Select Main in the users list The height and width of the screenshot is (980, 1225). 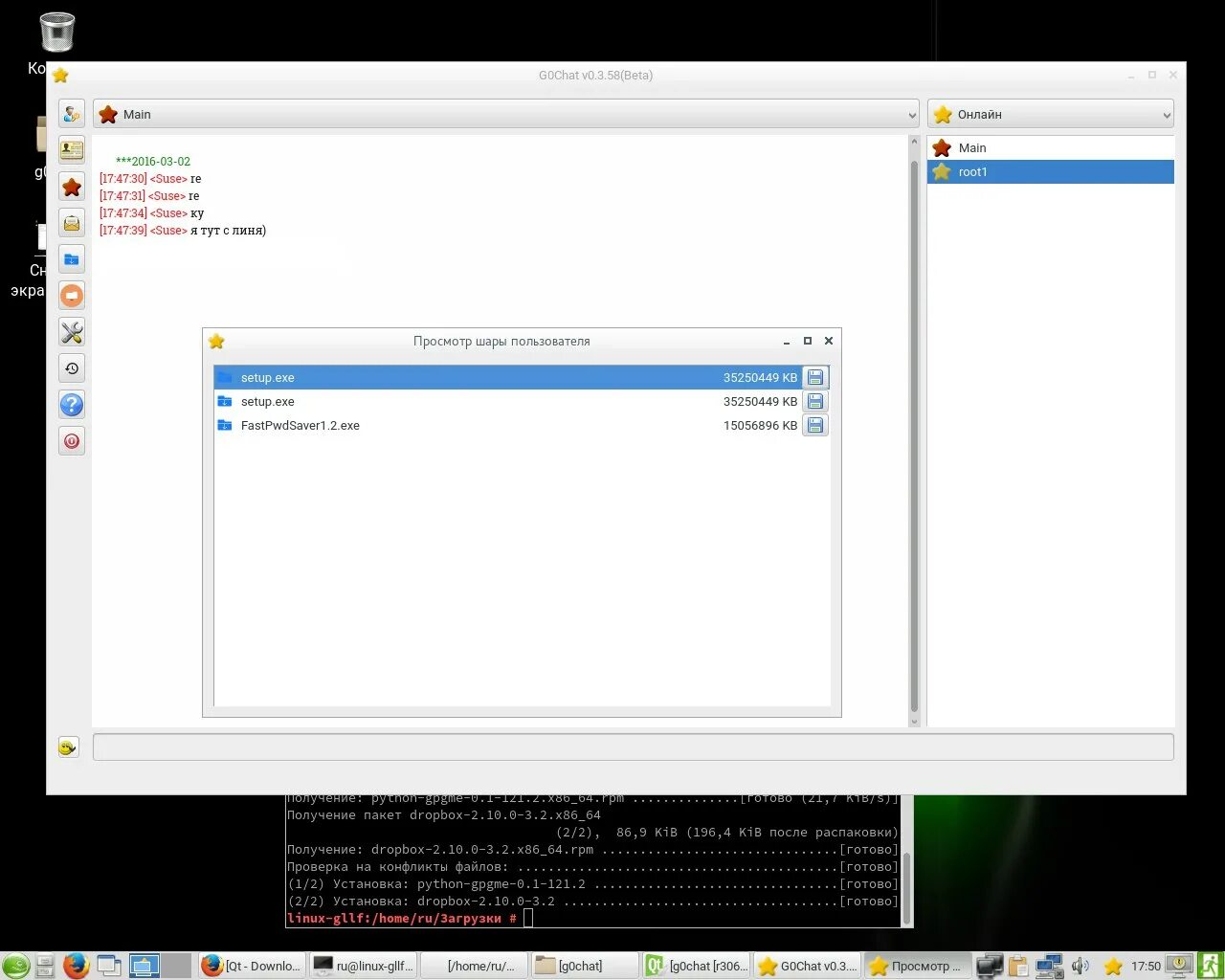pos(1051,148)
